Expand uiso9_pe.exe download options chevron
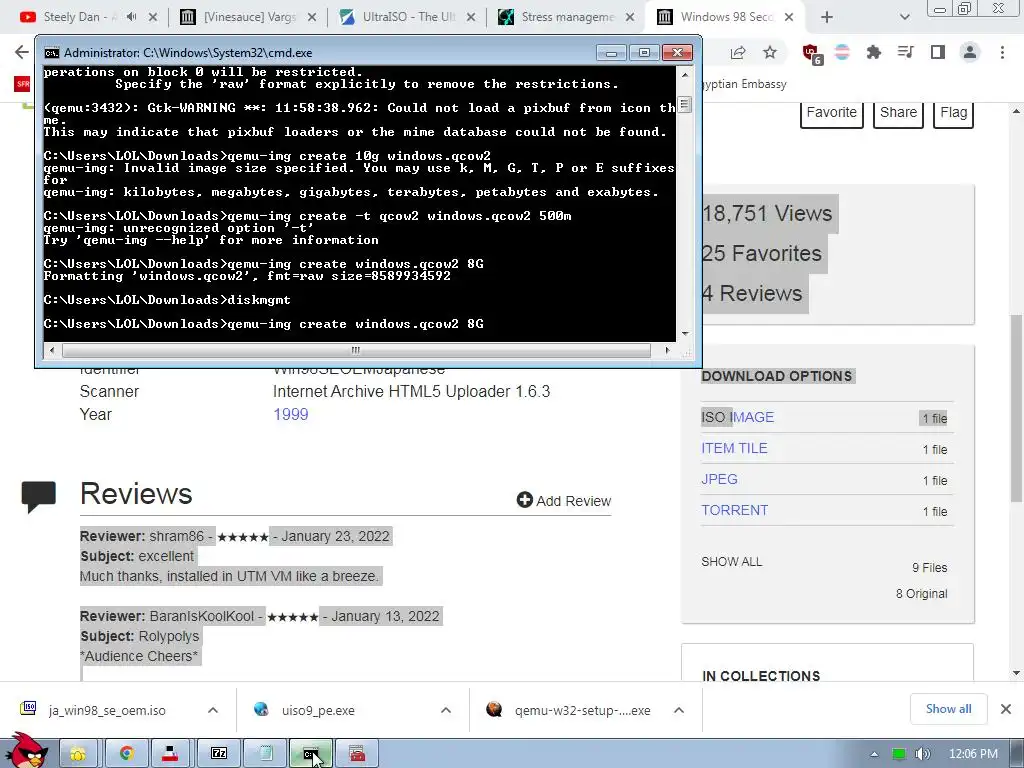 446,710
